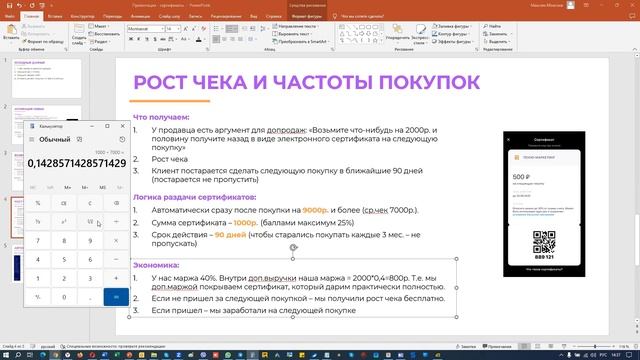Toggle strikethrough formatting

[163, 39]
